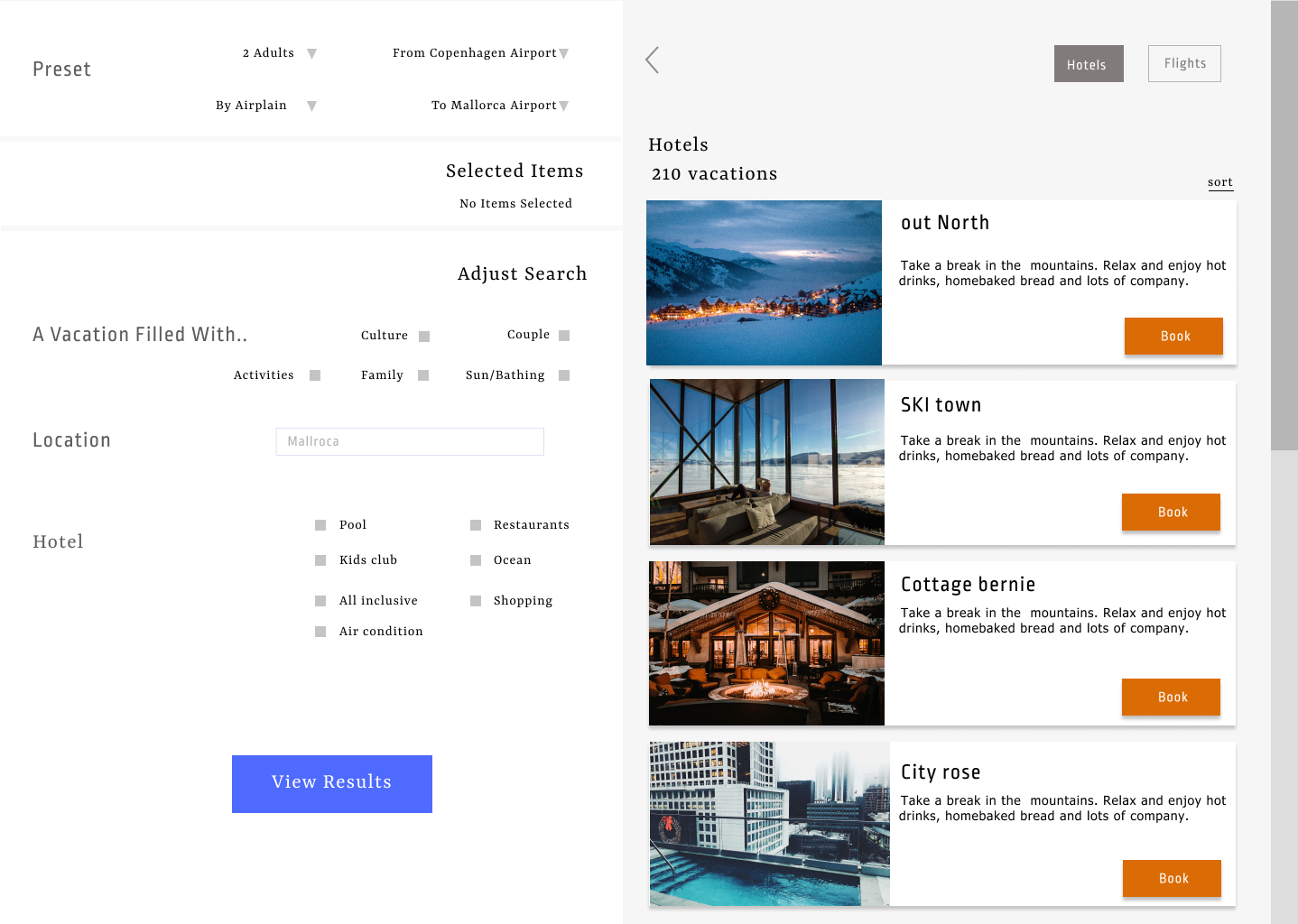
Task: Tick the Sun/Bathing checkbox
Action: pyautogui.click(x=564, y=375)
